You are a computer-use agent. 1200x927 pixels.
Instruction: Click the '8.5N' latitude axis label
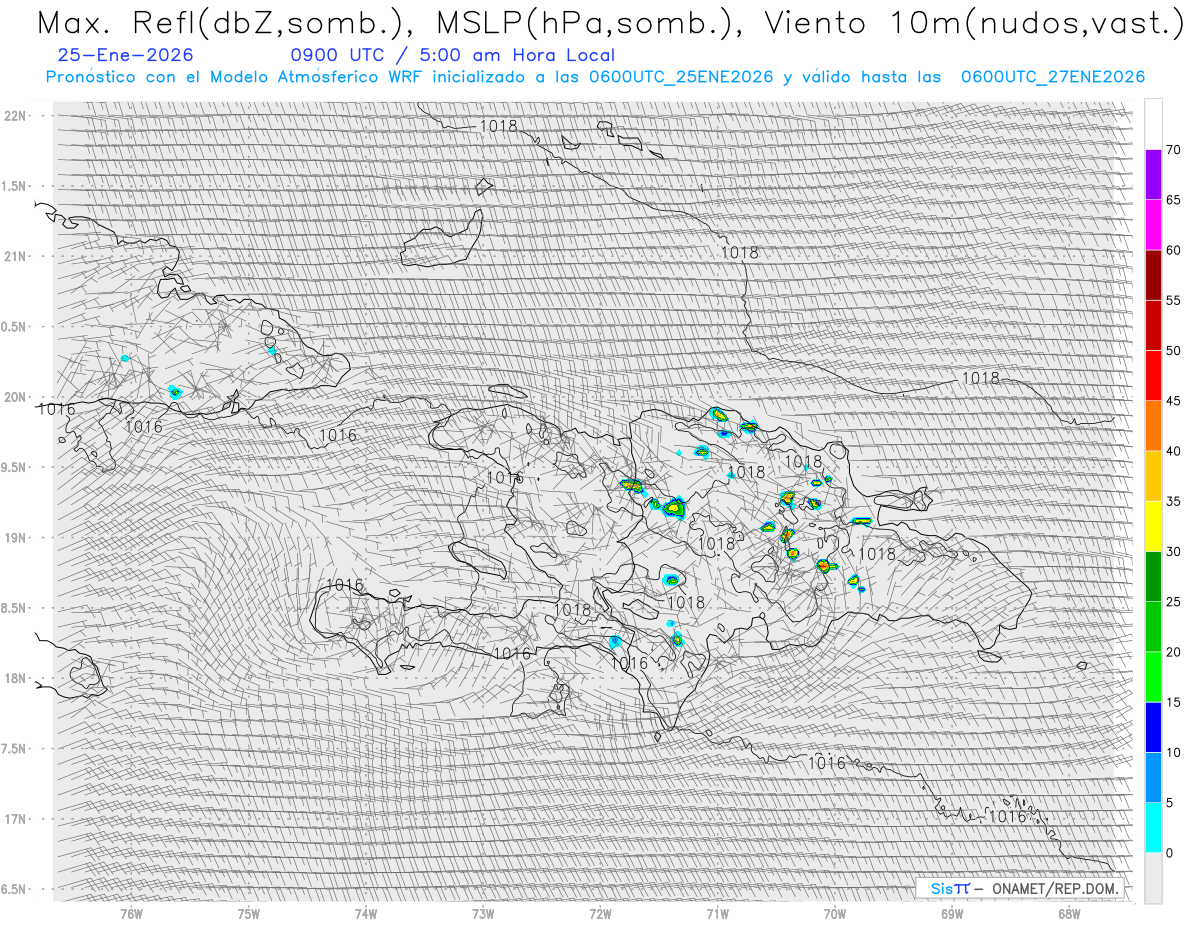14,608
